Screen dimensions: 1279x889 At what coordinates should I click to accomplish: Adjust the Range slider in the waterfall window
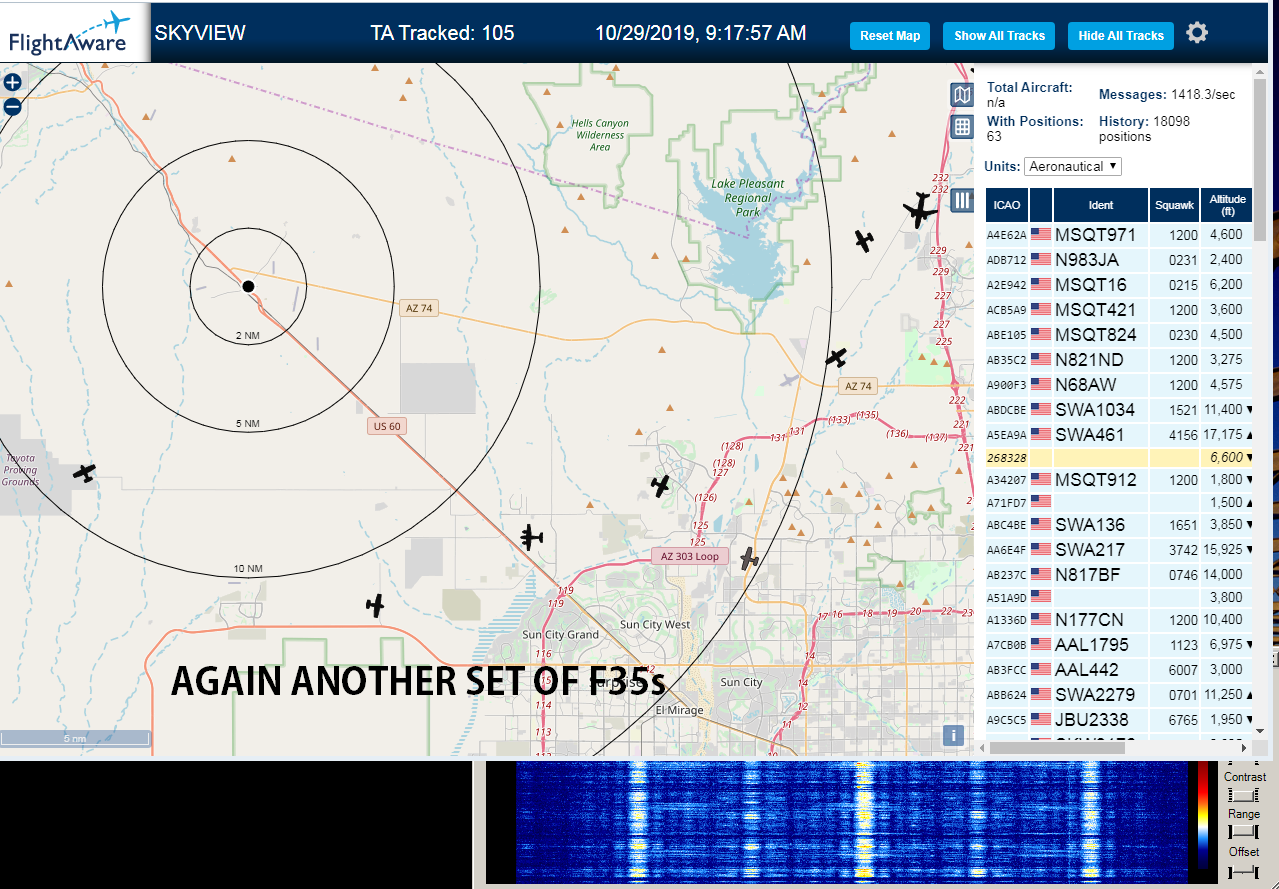(x=1243, y=832)
